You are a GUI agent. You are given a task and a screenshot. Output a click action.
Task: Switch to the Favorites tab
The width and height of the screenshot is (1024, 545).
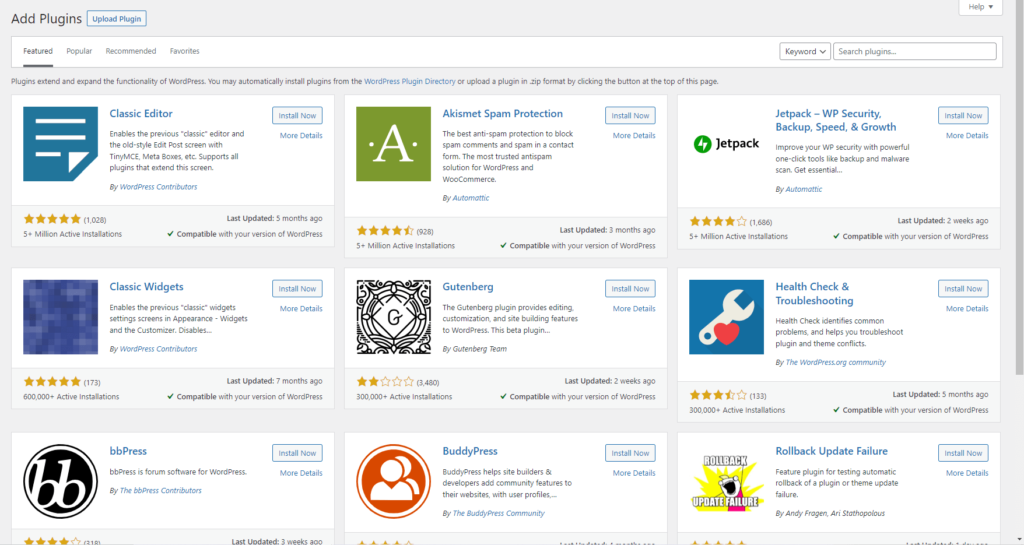pyautogui.click(x=184, y=51)
